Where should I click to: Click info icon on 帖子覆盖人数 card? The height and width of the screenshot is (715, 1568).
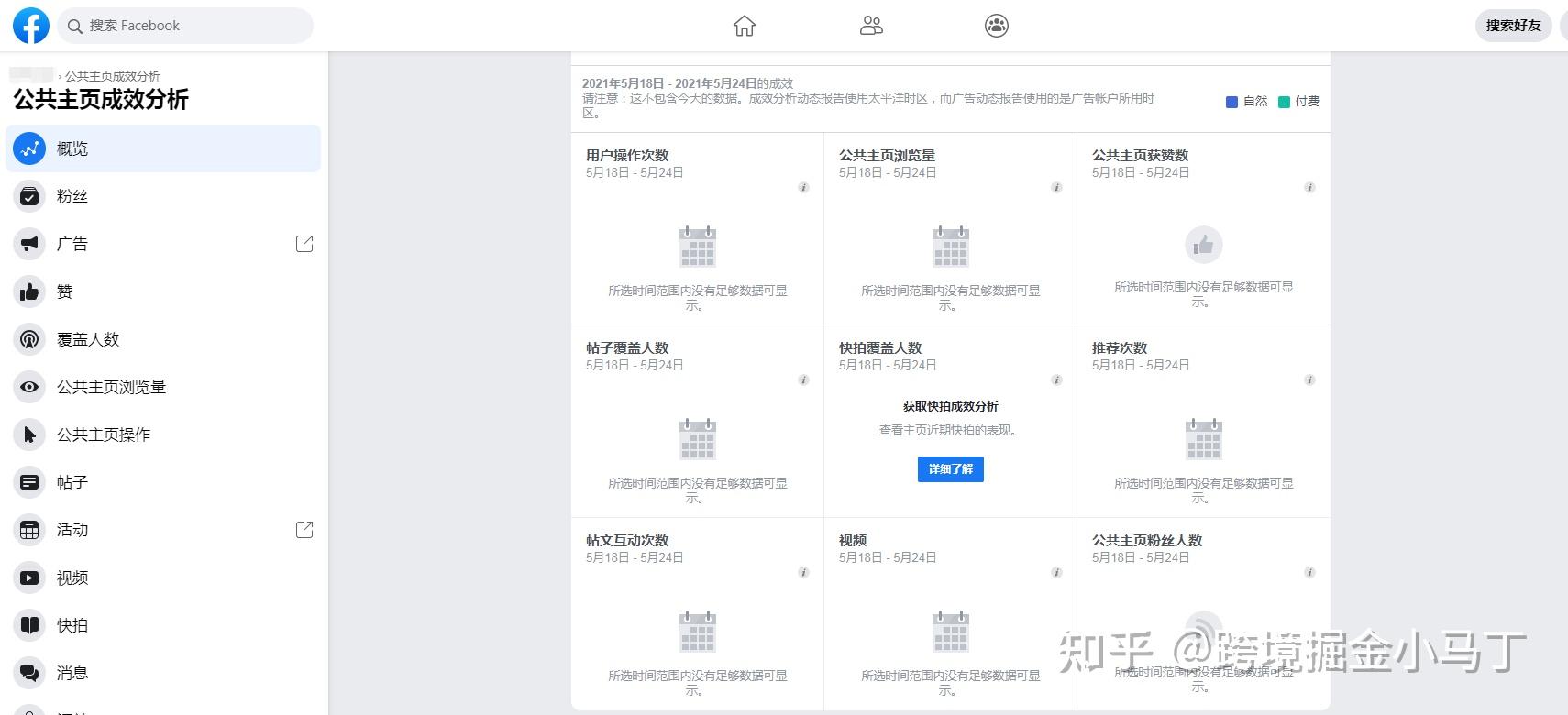(803, 380)
